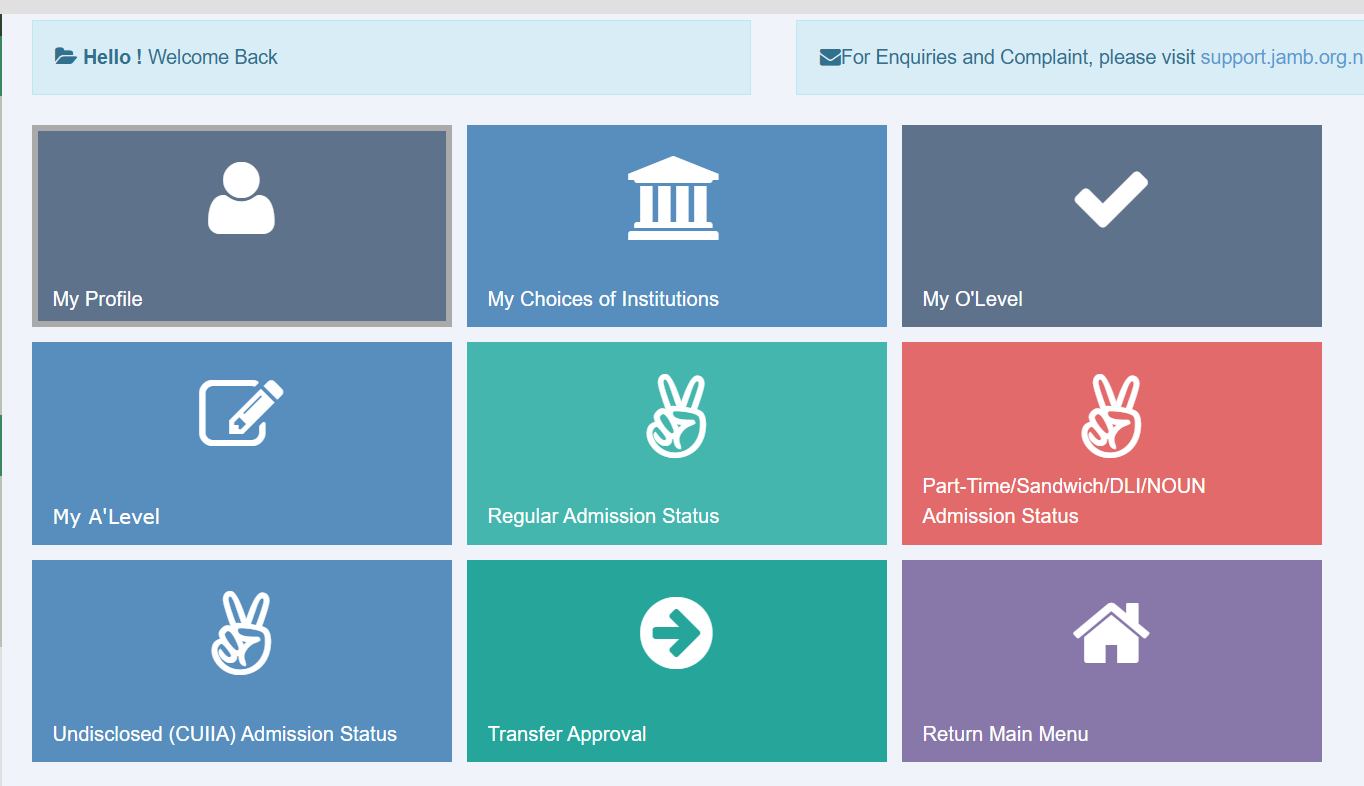Click the house icon on Return Main Menu
The width and height of the screenshot is (1364, 786).
pos(1111,633)
